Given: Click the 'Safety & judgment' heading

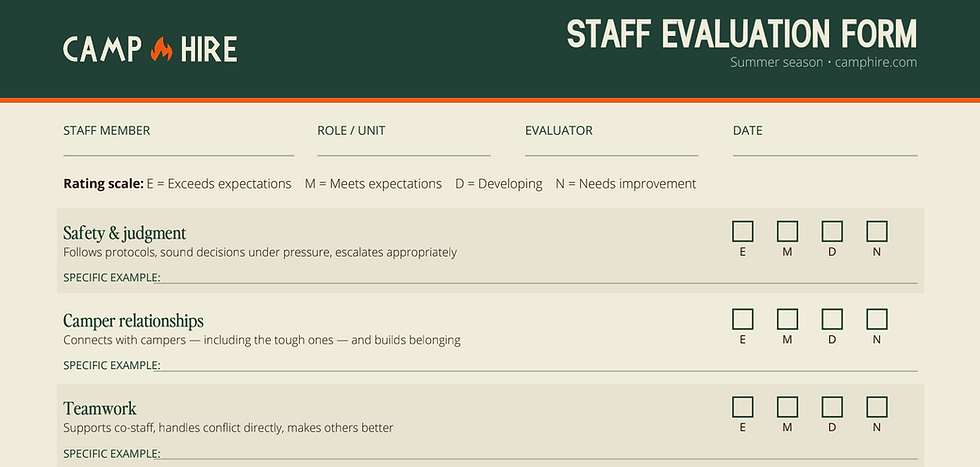Looking at the screenshot, I should pos(124,233).
